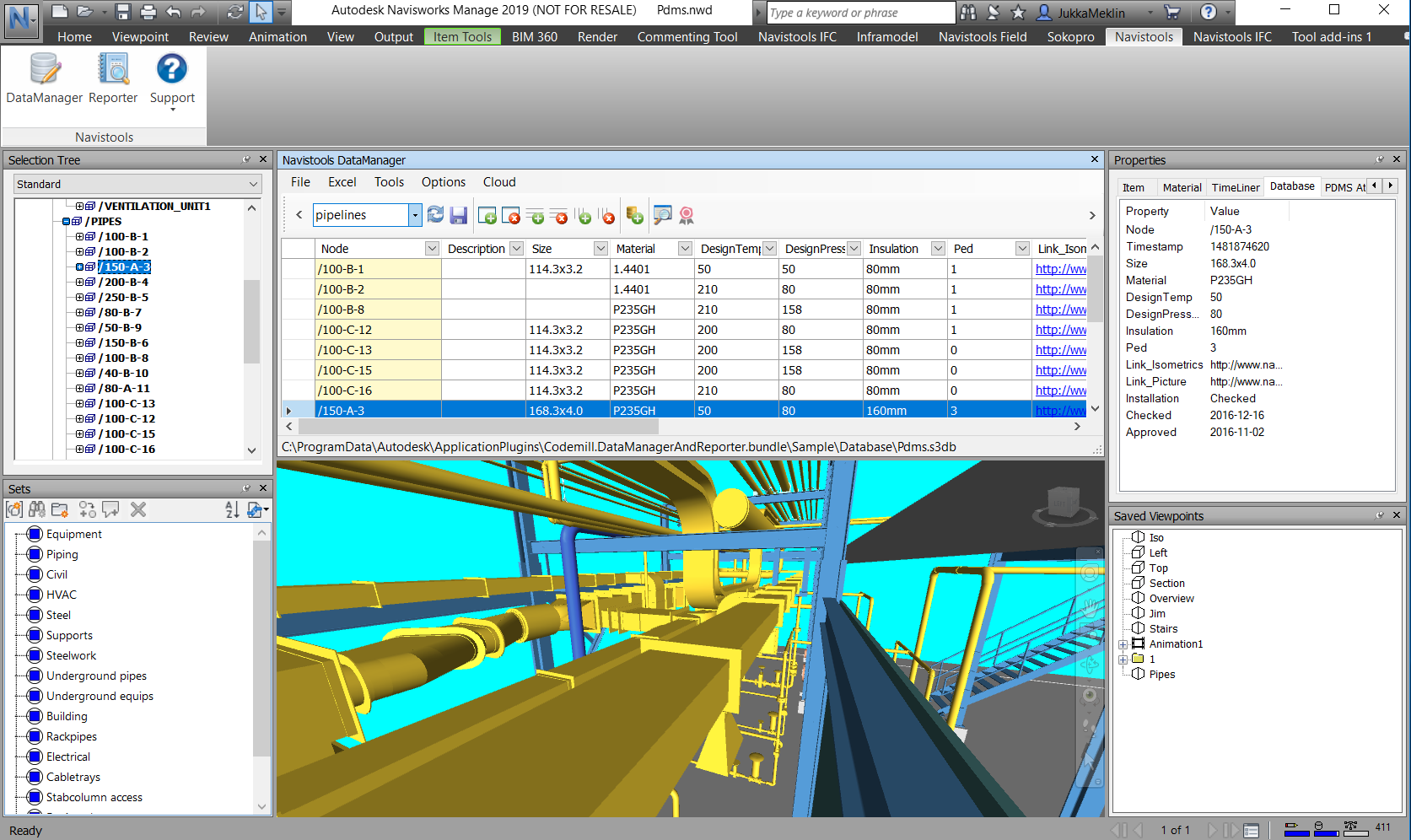The height and width of the screenshot is (840, 1411).
Task: Click the add database icon with gold cylinders
Action: 634,215
